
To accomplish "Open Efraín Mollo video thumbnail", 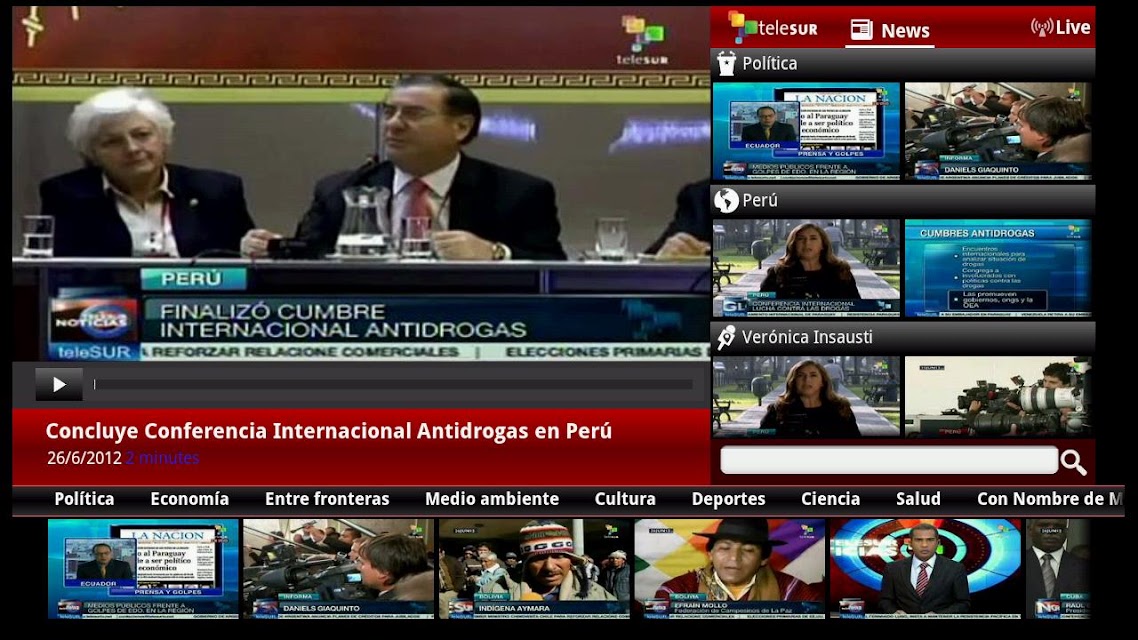I will [729, 569].
